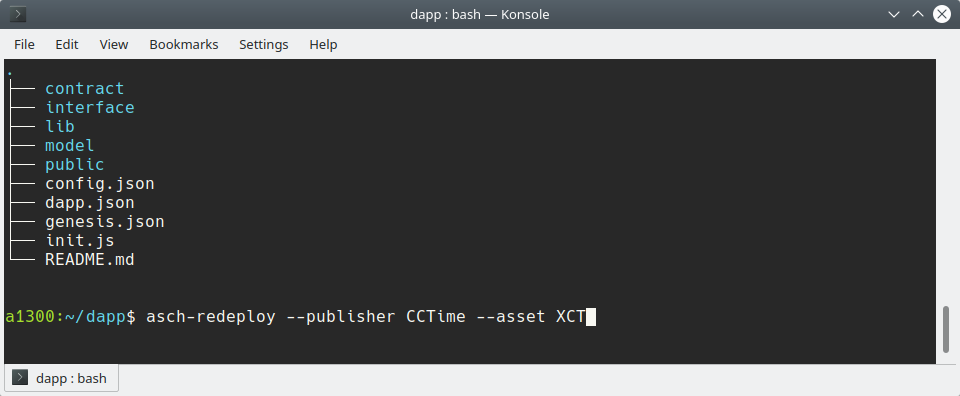Open the Edit menu
This screenshot has width=960, height=396.
[x=67, y=45]
